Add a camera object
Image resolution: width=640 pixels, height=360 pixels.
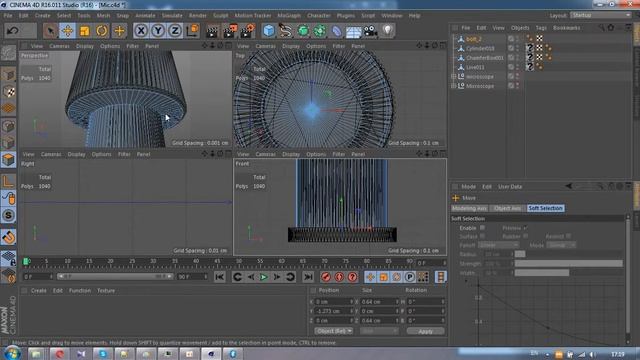(370, 31)
